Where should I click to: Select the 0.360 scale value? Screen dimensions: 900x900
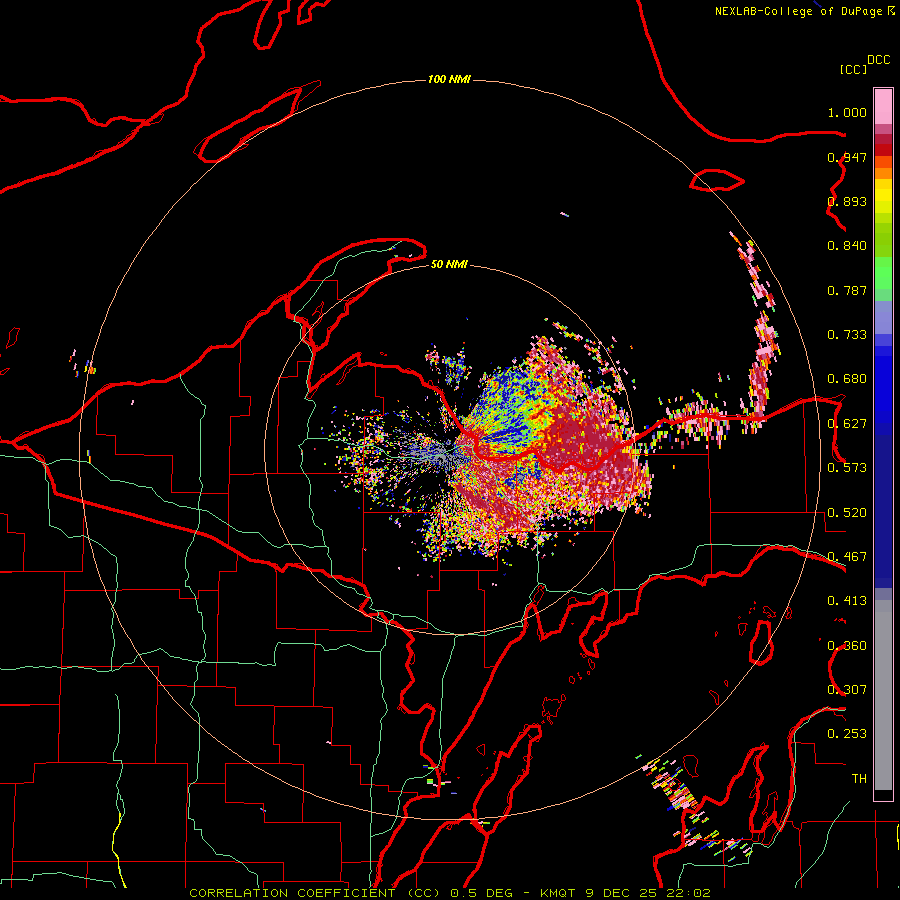click(x=847, y=646)
